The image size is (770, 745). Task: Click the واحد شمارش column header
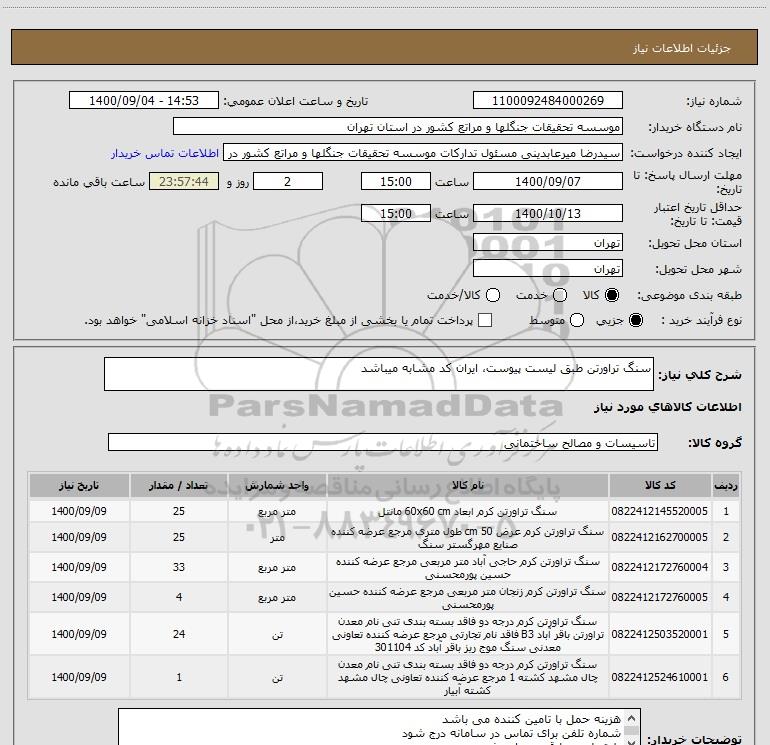point(277,485)
